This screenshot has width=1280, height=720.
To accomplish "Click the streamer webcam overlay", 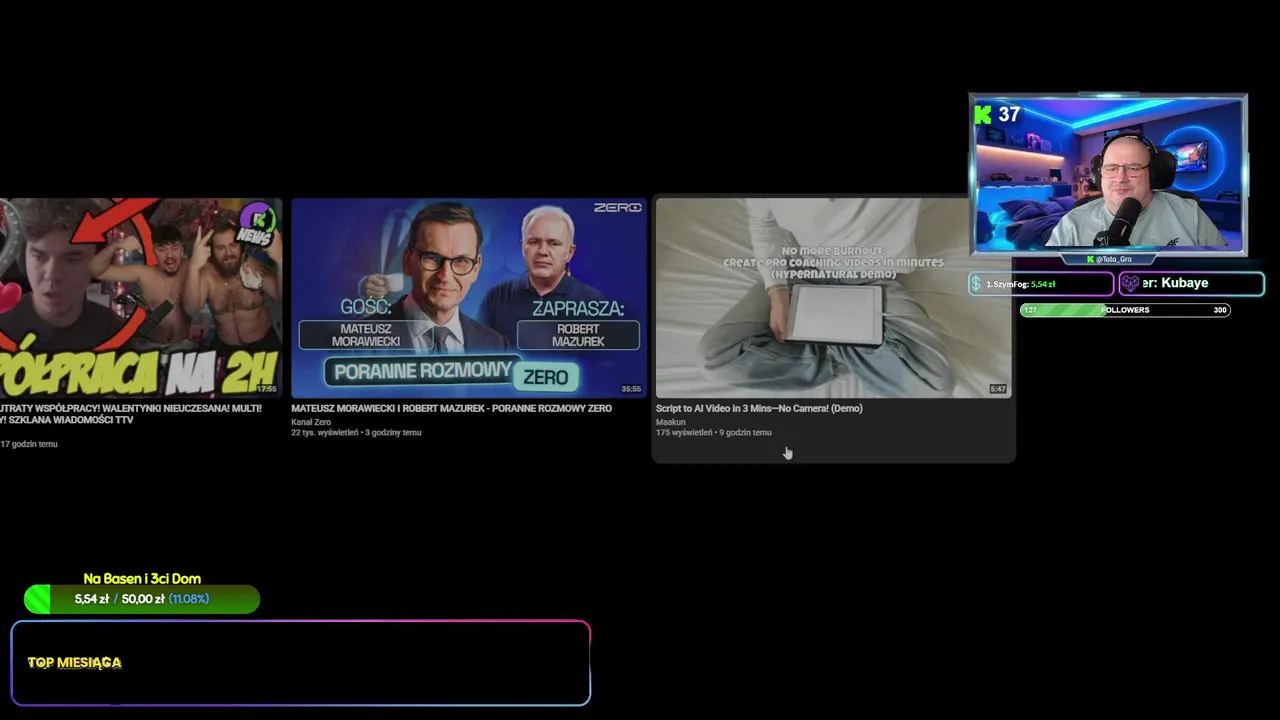I will (1108, 174).
